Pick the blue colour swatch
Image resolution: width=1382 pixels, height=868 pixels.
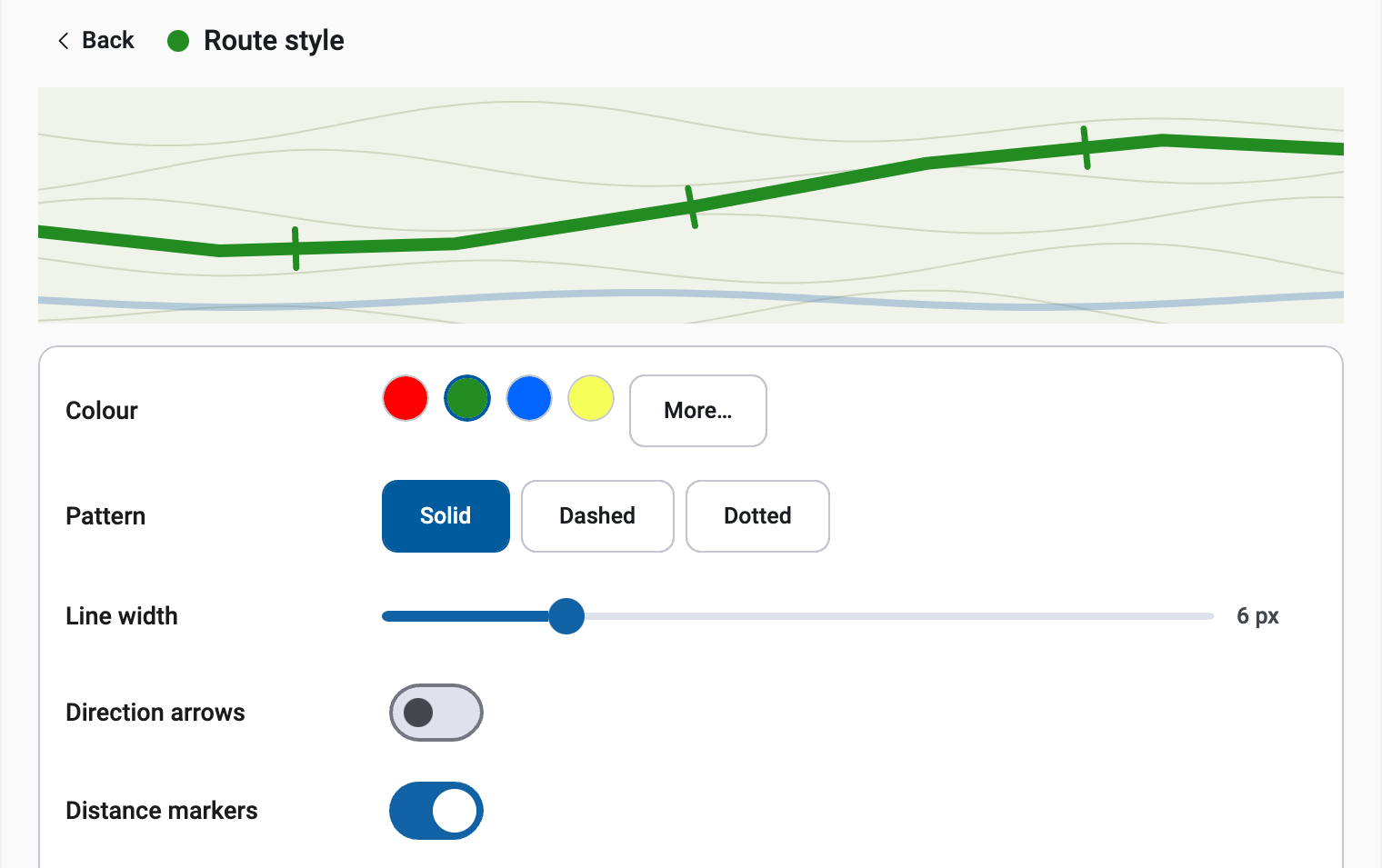tap(529, 398)
